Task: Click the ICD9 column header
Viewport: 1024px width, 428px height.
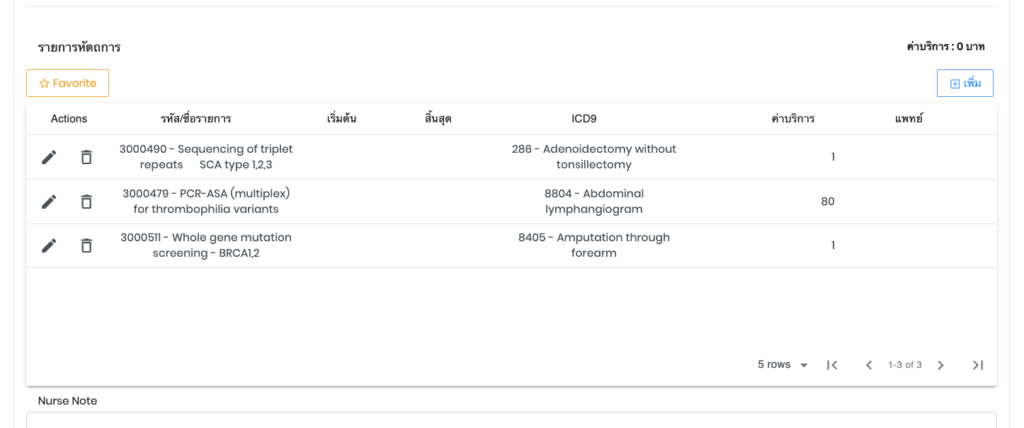Action: pos(584,119)
